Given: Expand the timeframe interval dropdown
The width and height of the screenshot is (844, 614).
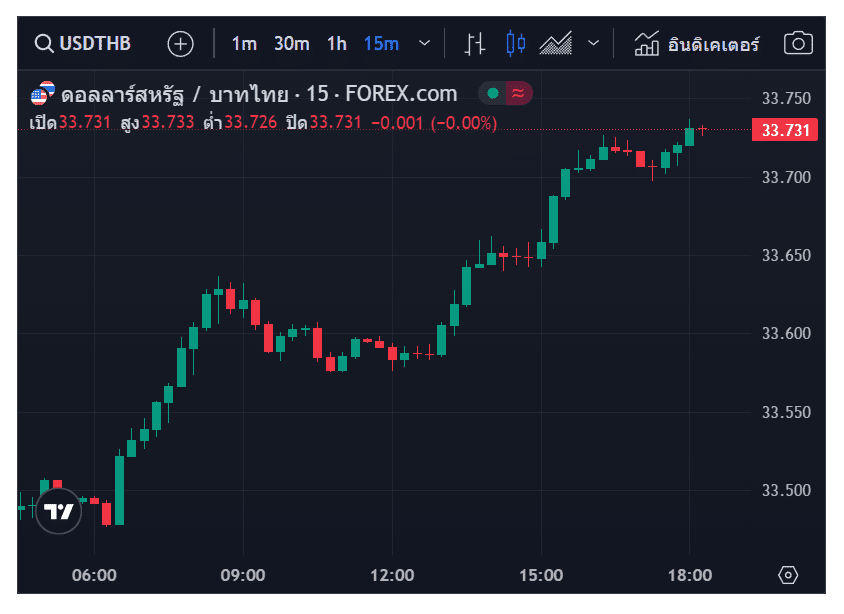Looking at the screenshot, I should coord(424,44).
